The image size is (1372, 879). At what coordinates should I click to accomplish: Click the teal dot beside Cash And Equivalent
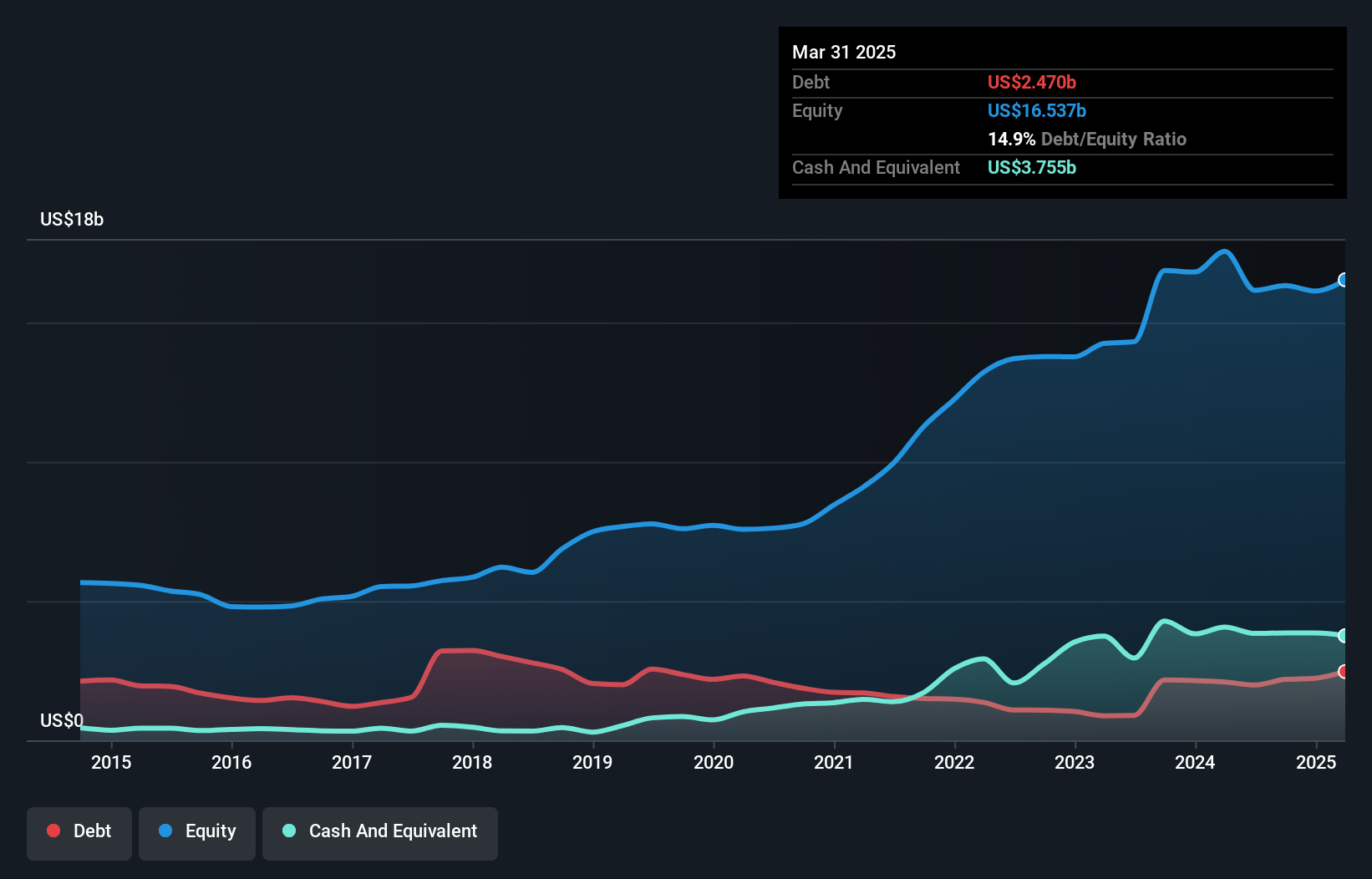click(x=289, y=831)
